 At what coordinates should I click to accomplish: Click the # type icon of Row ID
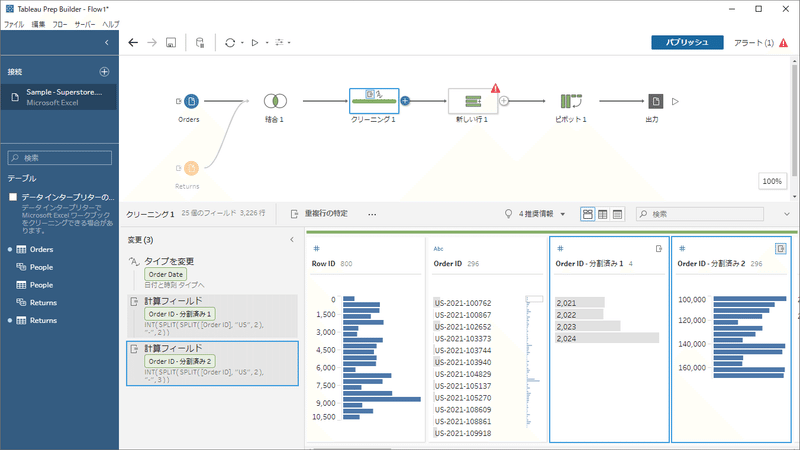(x=316, y=248)
